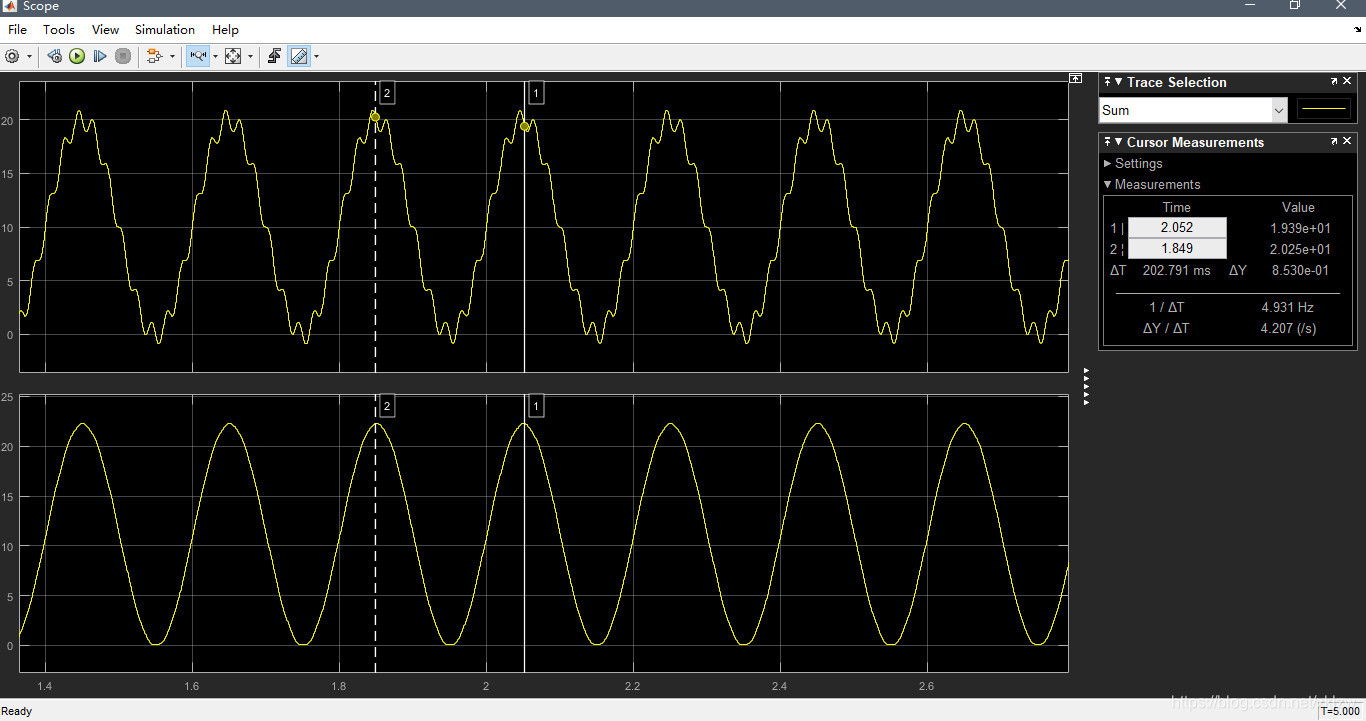Restore down the Scope window
This screenshot has width=1366, height=721.
[1295, 6]
